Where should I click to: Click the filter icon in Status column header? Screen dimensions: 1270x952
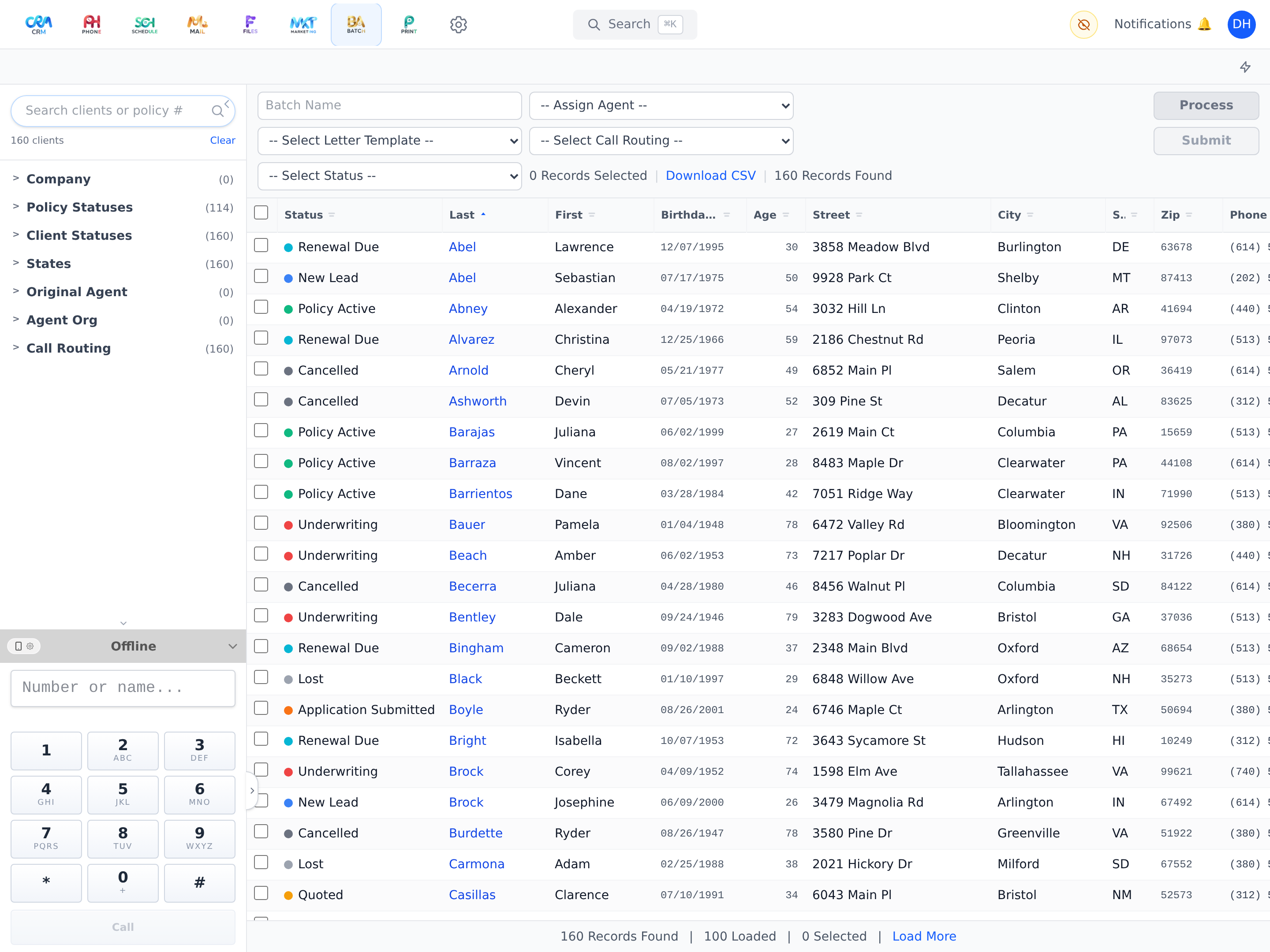(x=331, y=215)
